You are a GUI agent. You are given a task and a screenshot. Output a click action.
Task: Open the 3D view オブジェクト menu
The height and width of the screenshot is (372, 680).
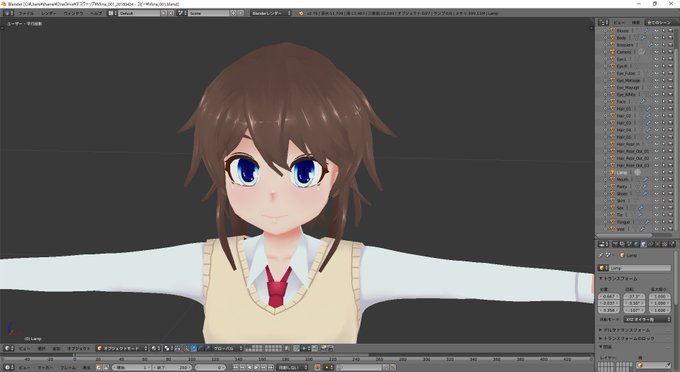click(x=78, y=349)
